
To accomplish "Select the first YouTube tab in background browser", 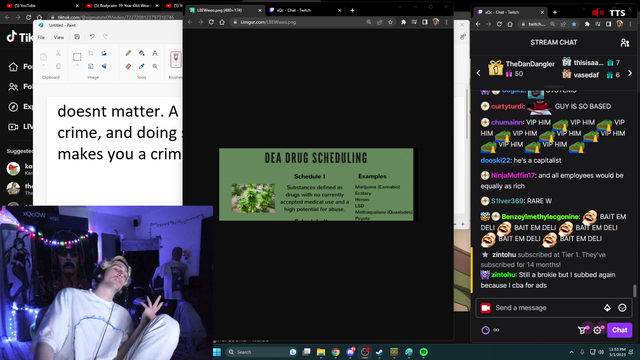I will [42, 6].
